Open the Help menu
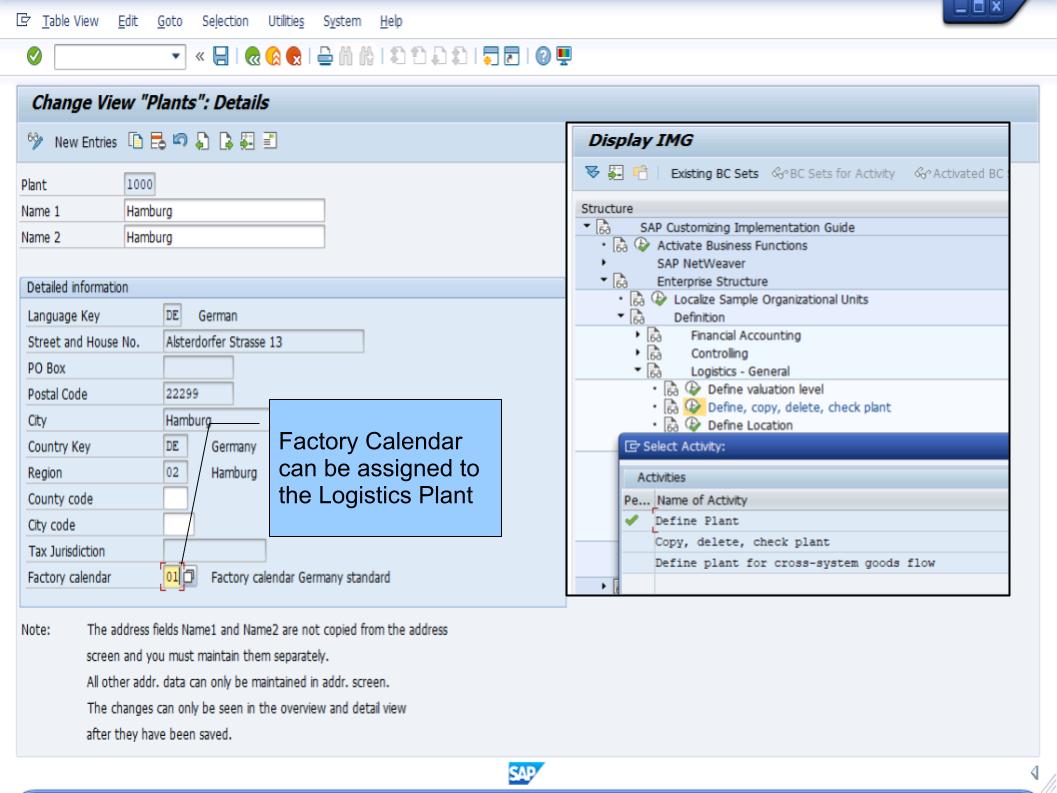The width and height of the screenshot is (1057, 793). pyautogui.click(x=391, y=21)
